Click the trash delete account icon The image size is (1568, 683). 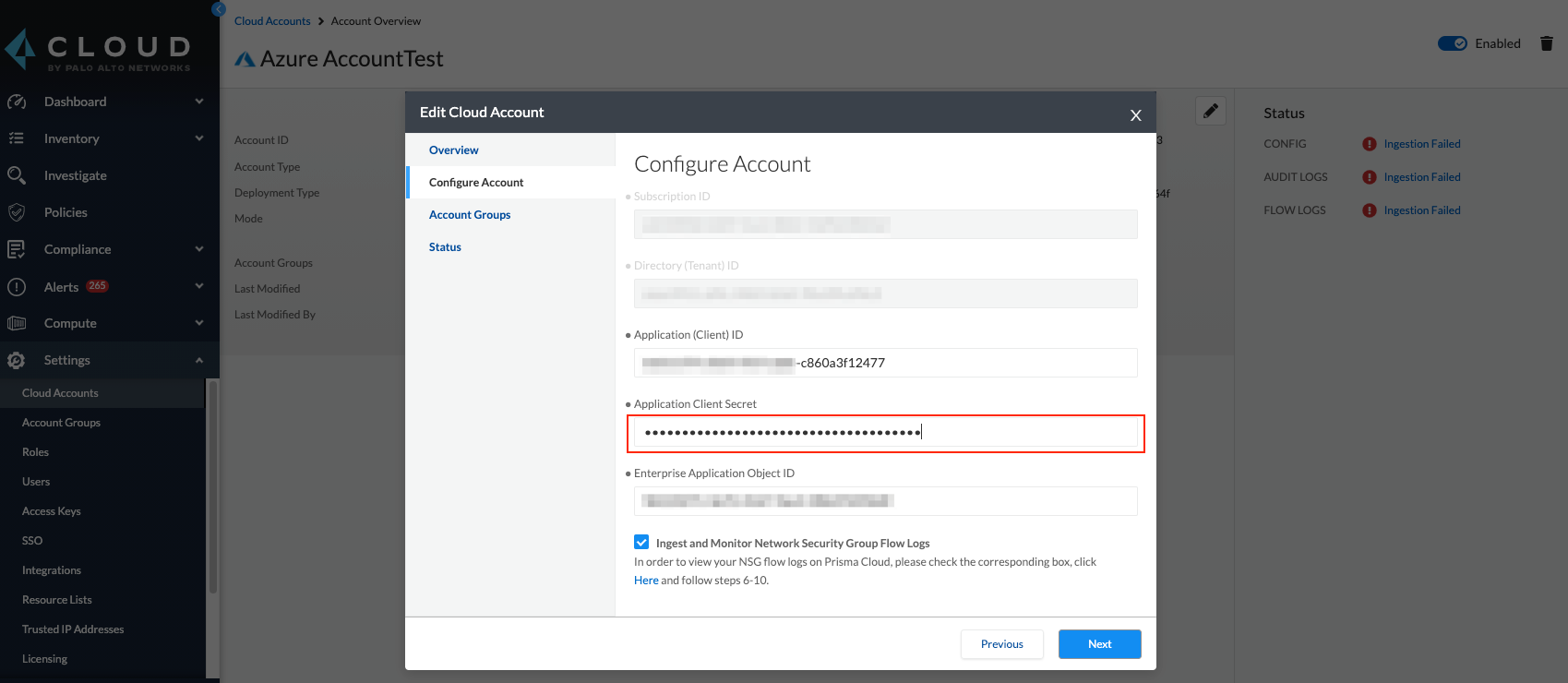pos(1547,43)
